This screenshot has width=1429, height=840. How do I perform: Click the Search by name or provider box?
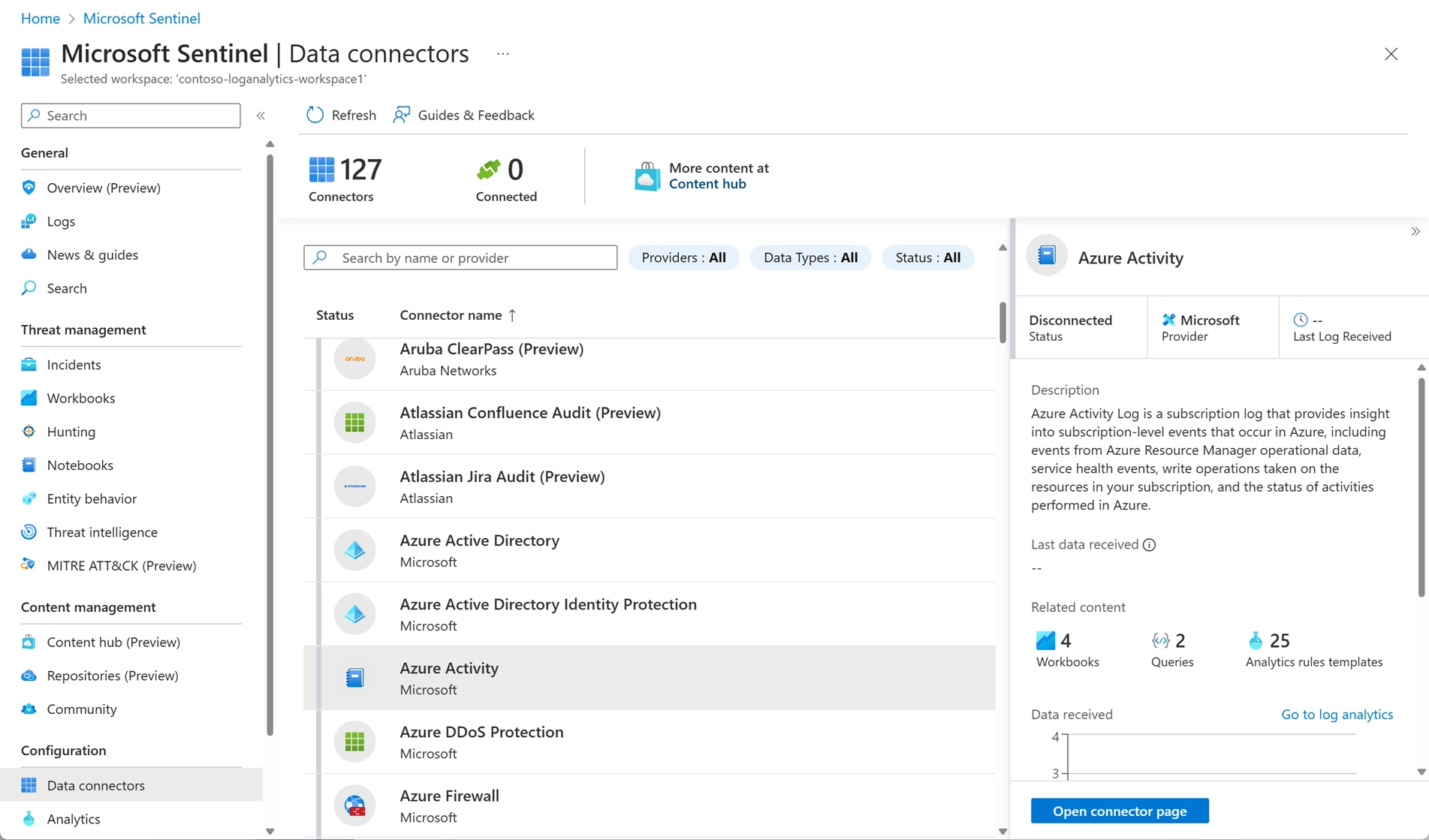460,257
